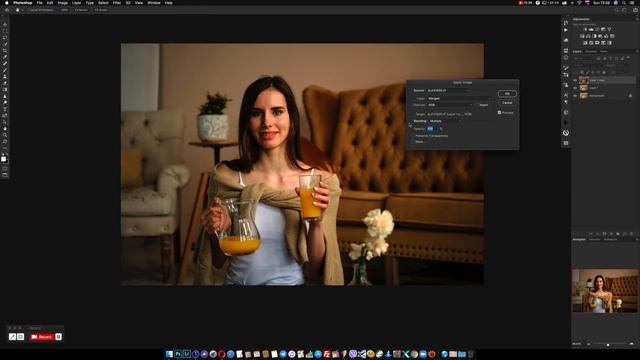Open the Character panel icon
Image resolution: width=640 pixels, height=360 pixels.
pyautogui.click(x=566, y=95)
